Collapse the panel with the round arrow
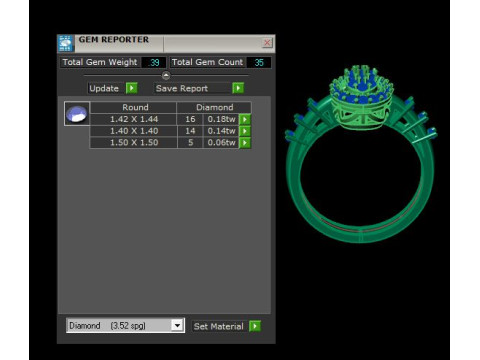The width and height of the screenshot is (480, 360). (166, 76)
